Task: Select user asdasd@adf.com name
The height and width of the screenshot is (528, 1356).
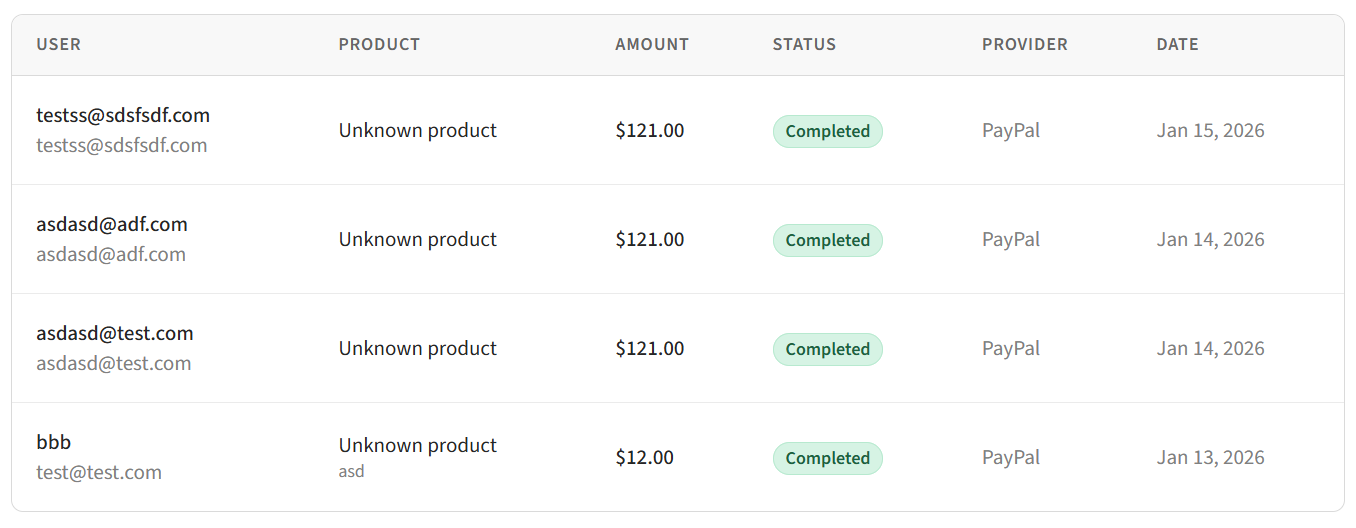Action: click(112, 224)
